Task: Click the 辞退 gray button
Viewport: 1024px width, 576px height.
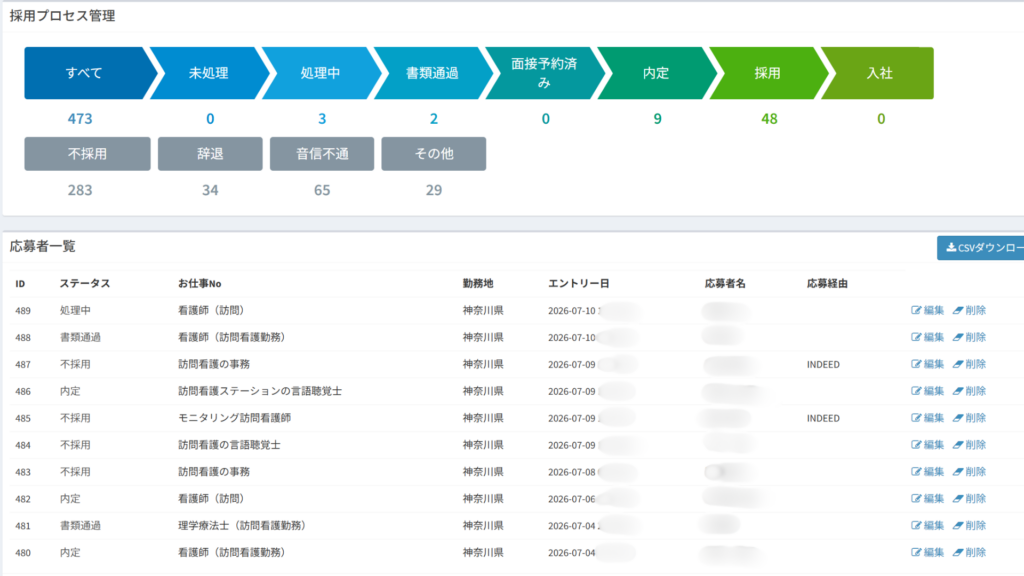Action: pyautogui.click(x=210, y=153)
